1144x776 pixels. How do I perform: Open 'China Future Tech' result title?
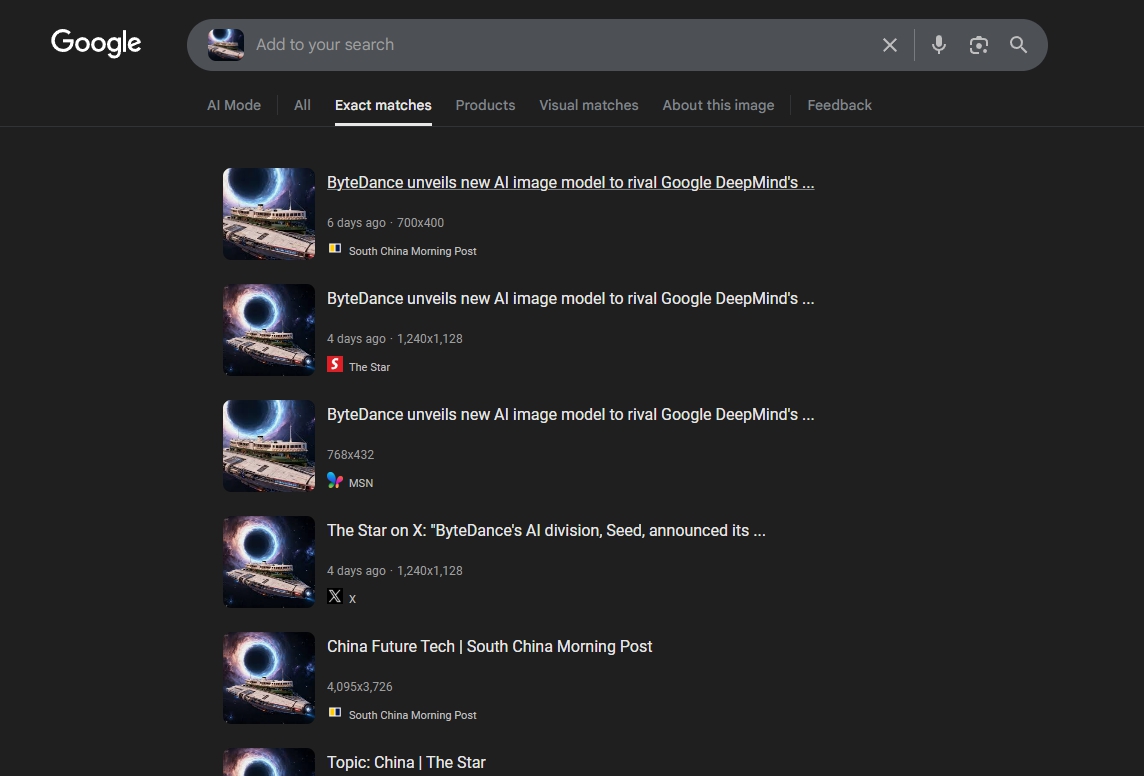click(490, 646)
